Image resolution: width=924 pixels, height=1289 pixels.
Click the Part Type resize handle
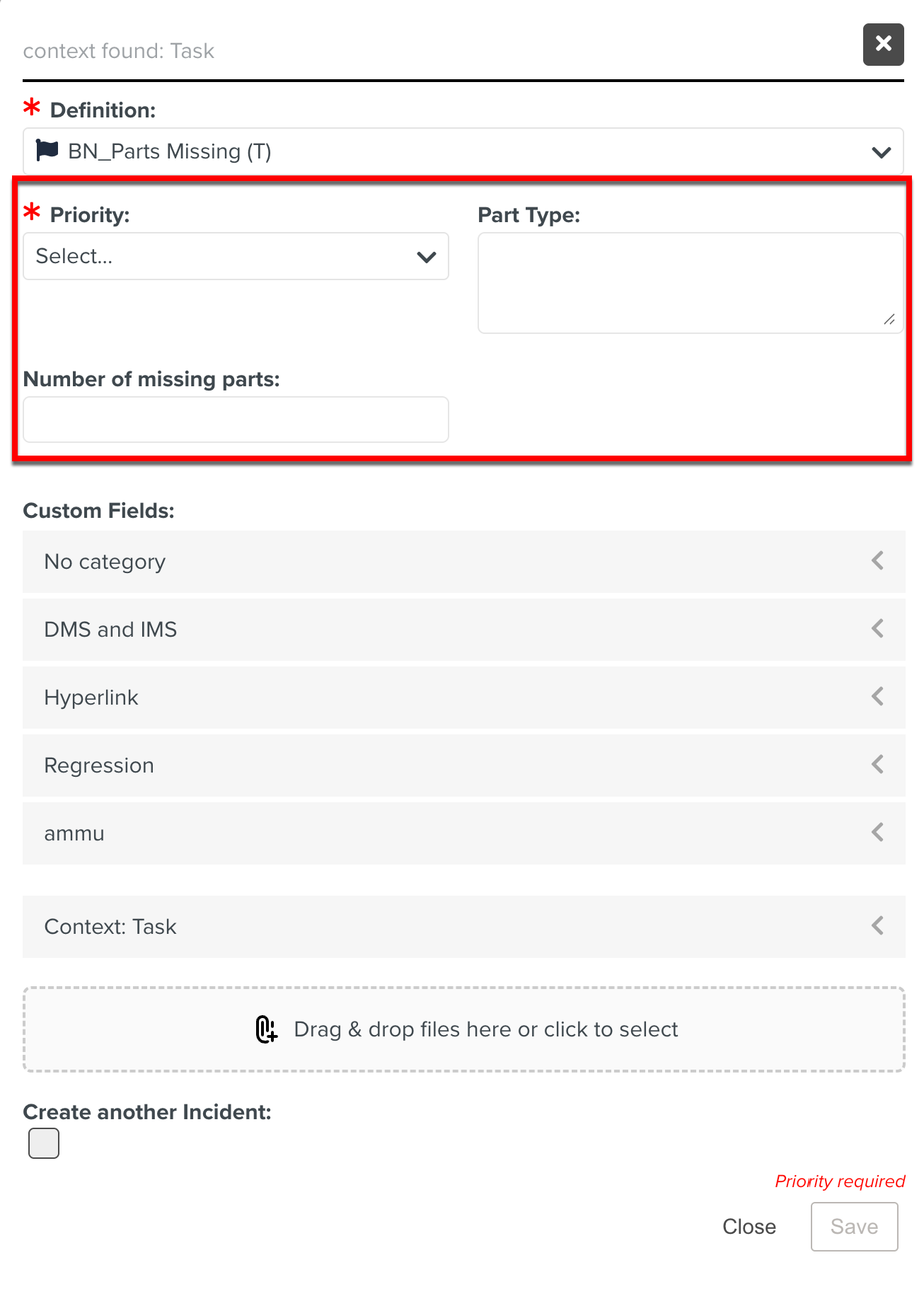click(889, 320)
